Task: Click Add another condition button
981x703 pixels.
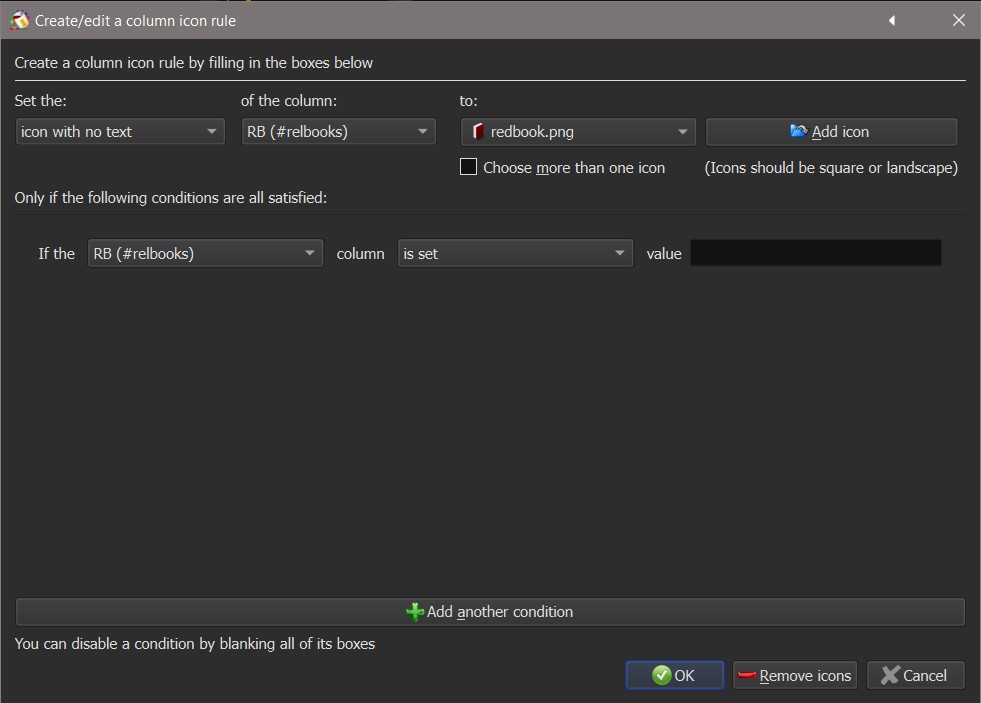Action: (490, 612)
